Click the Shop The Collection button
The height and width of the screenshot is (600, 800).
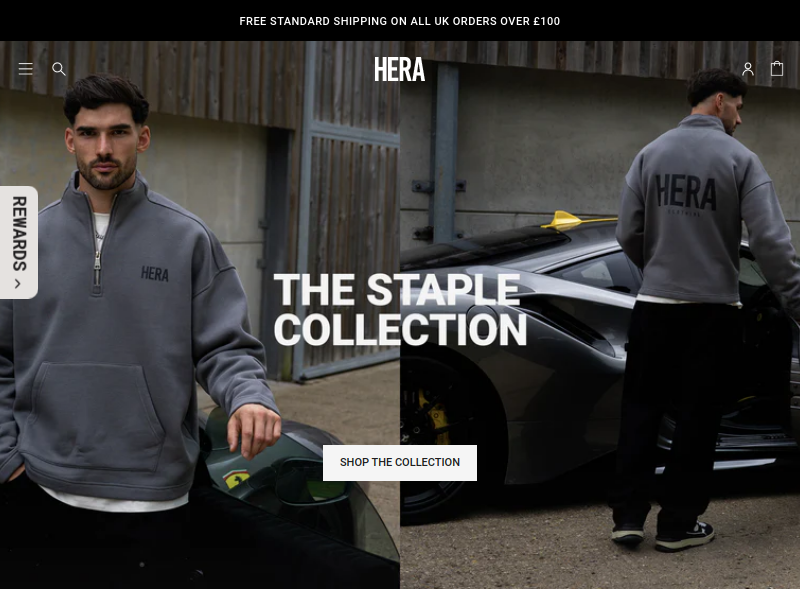pos(399,463)
